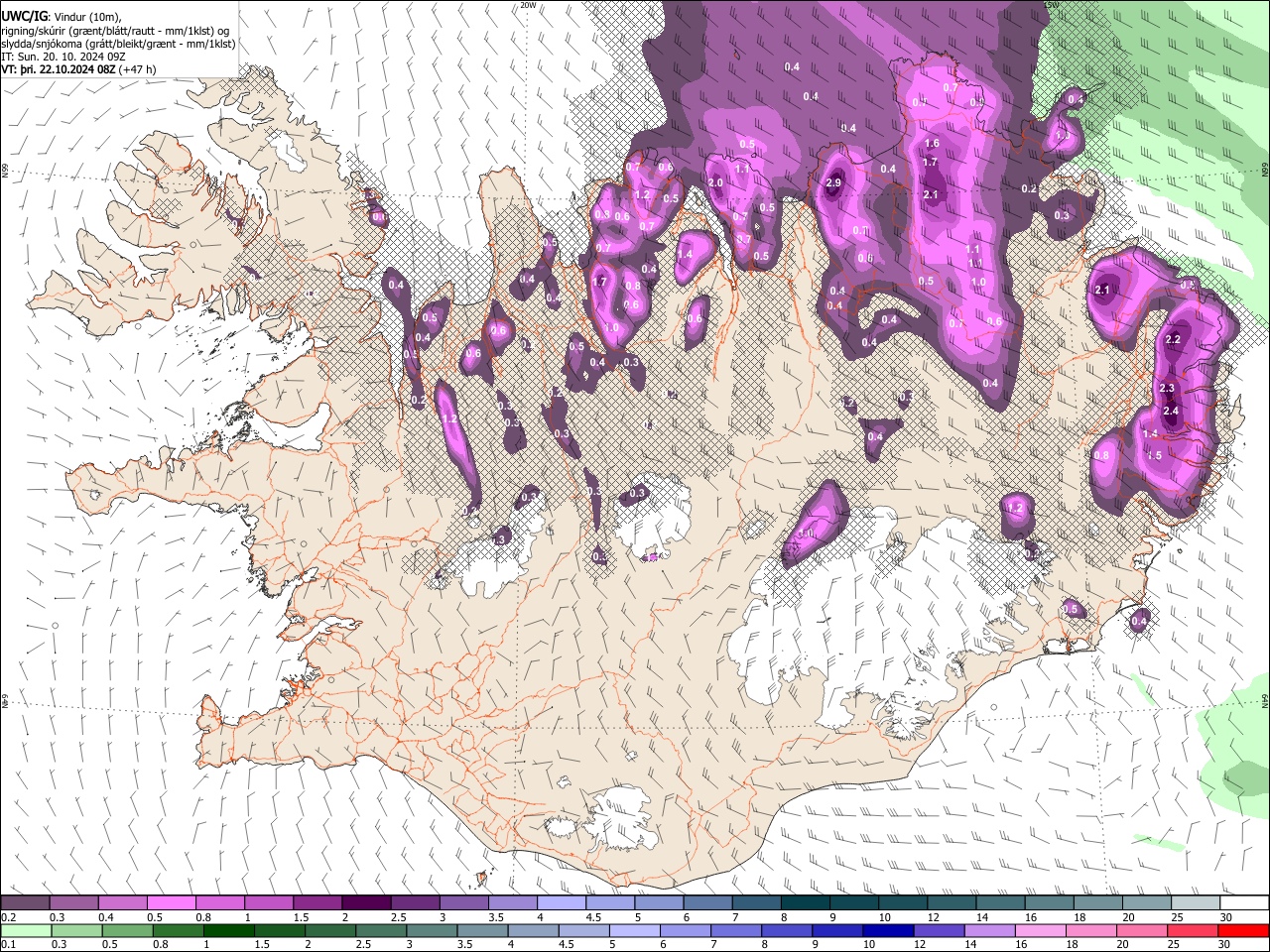This screenshot has width=1270, height=952.
Task: Click the bottom-row legend swatch starting at 2.5
Action: coord(380,930)
